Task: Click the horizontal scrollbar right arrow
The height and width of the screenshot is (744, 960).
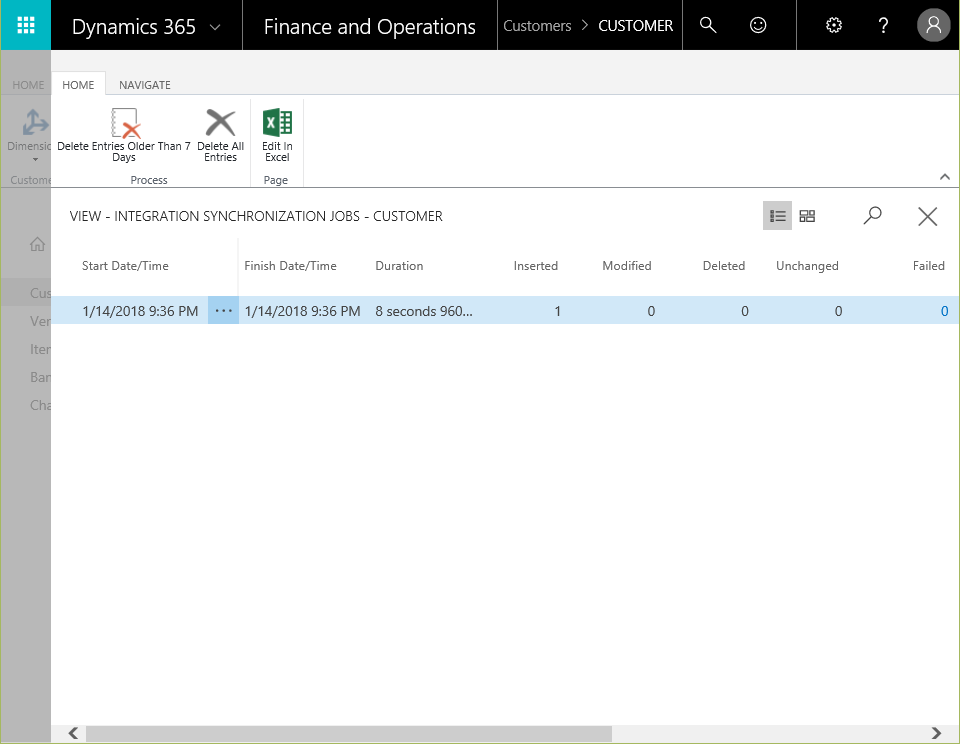Action: [936, 734]
